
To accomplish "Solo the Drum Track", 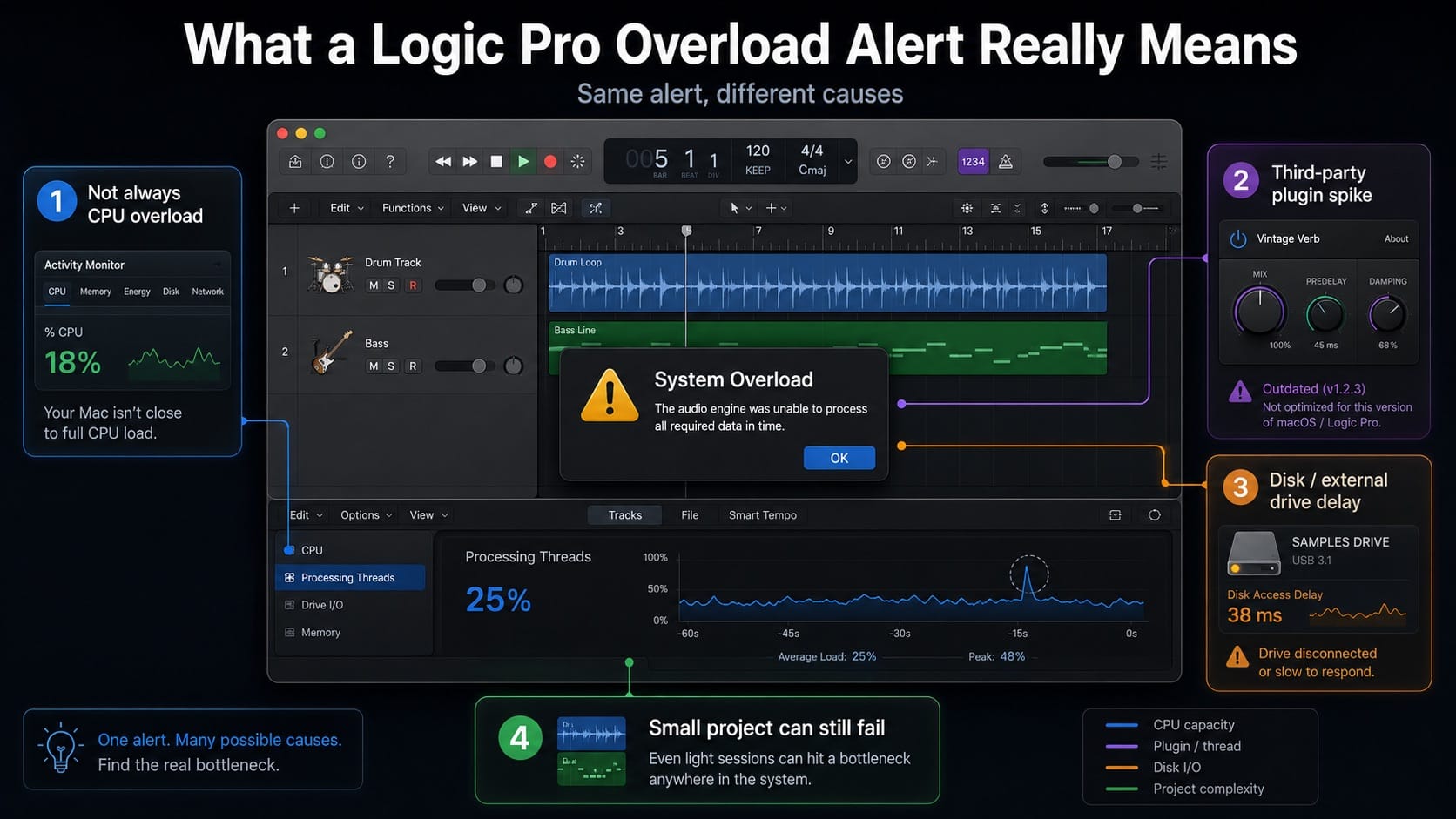I will point(391,285).
